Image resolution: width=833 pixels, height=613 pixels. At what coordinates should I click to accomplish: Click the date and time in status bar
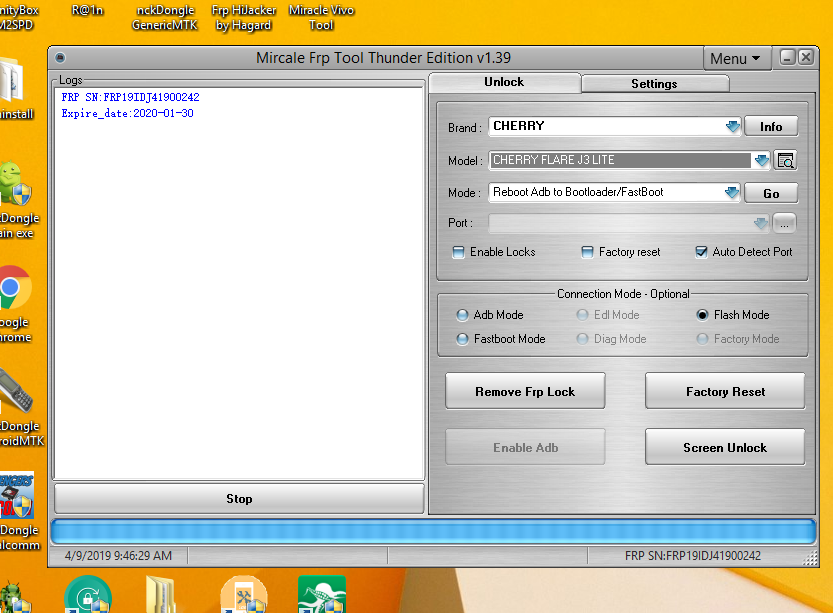(118, 556)
